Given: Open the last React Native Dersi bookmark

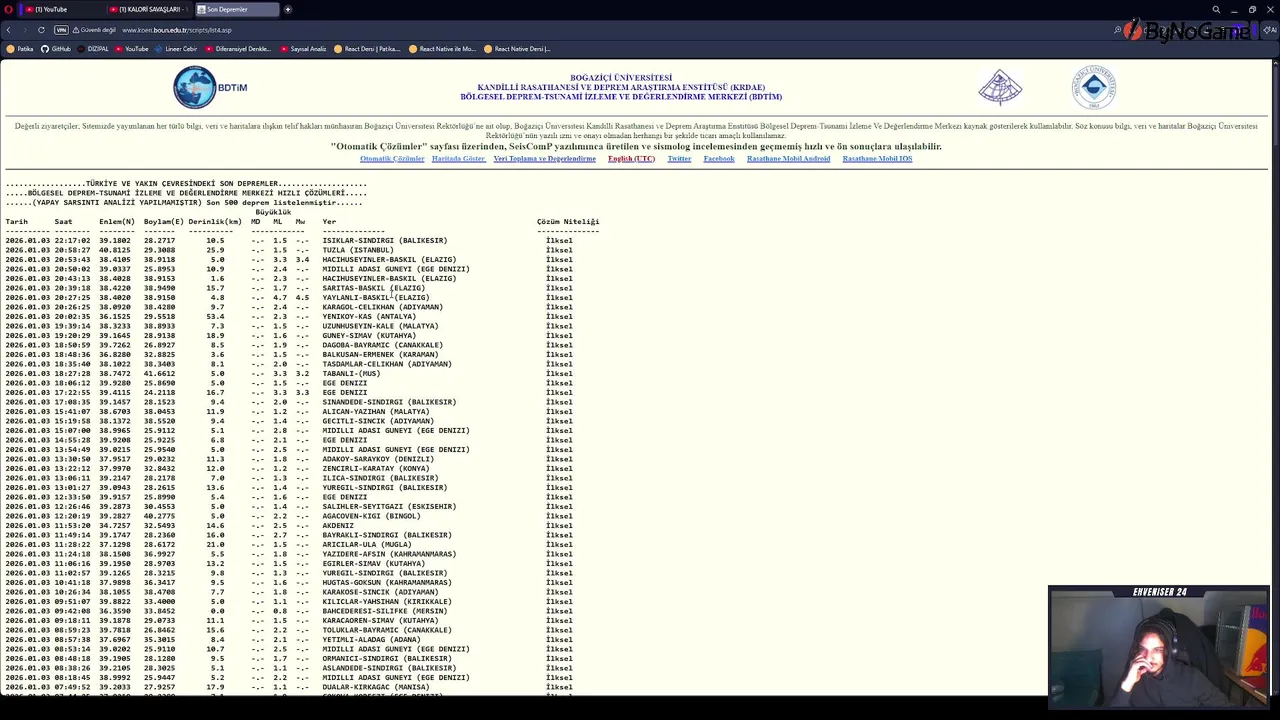Looking at the screenshot, I should [517, 48].
